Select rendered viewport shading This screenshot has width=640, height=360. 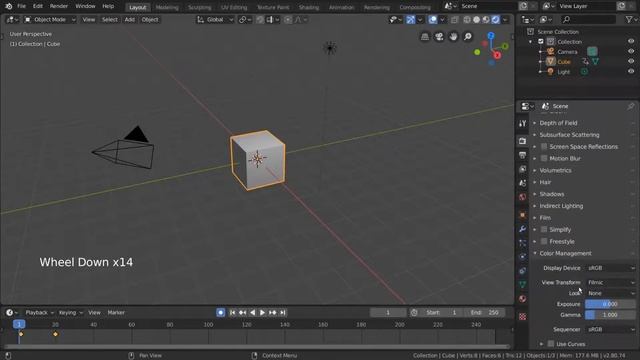495,20
